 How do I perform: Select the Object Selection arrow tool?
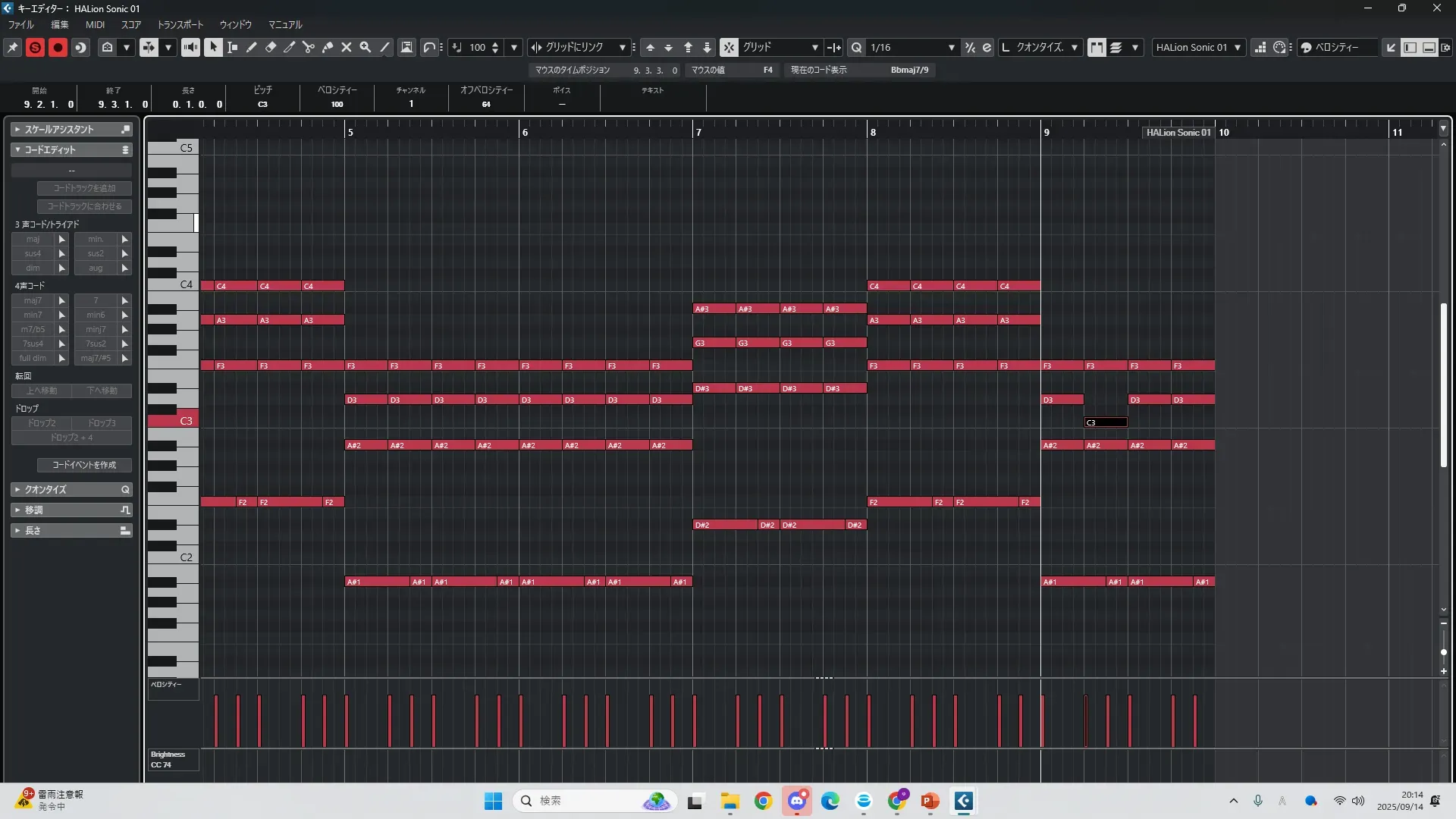[x=213, y=47]
